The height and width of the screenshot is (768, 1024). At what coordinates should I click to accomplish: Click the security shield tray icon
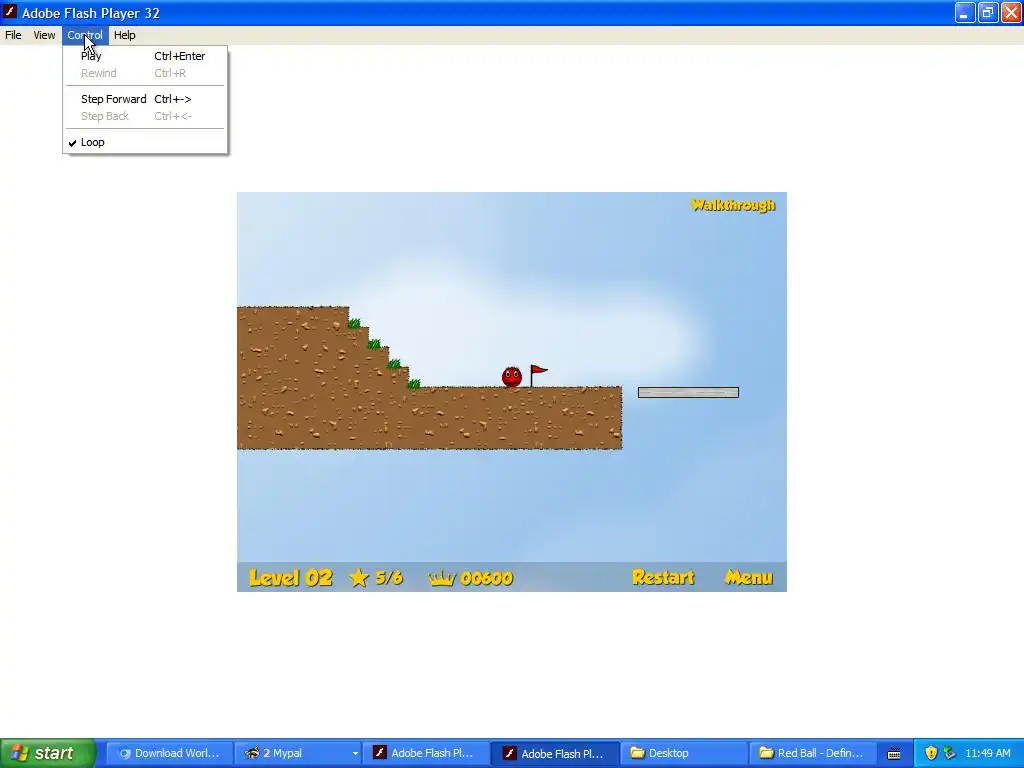[931, 753]
